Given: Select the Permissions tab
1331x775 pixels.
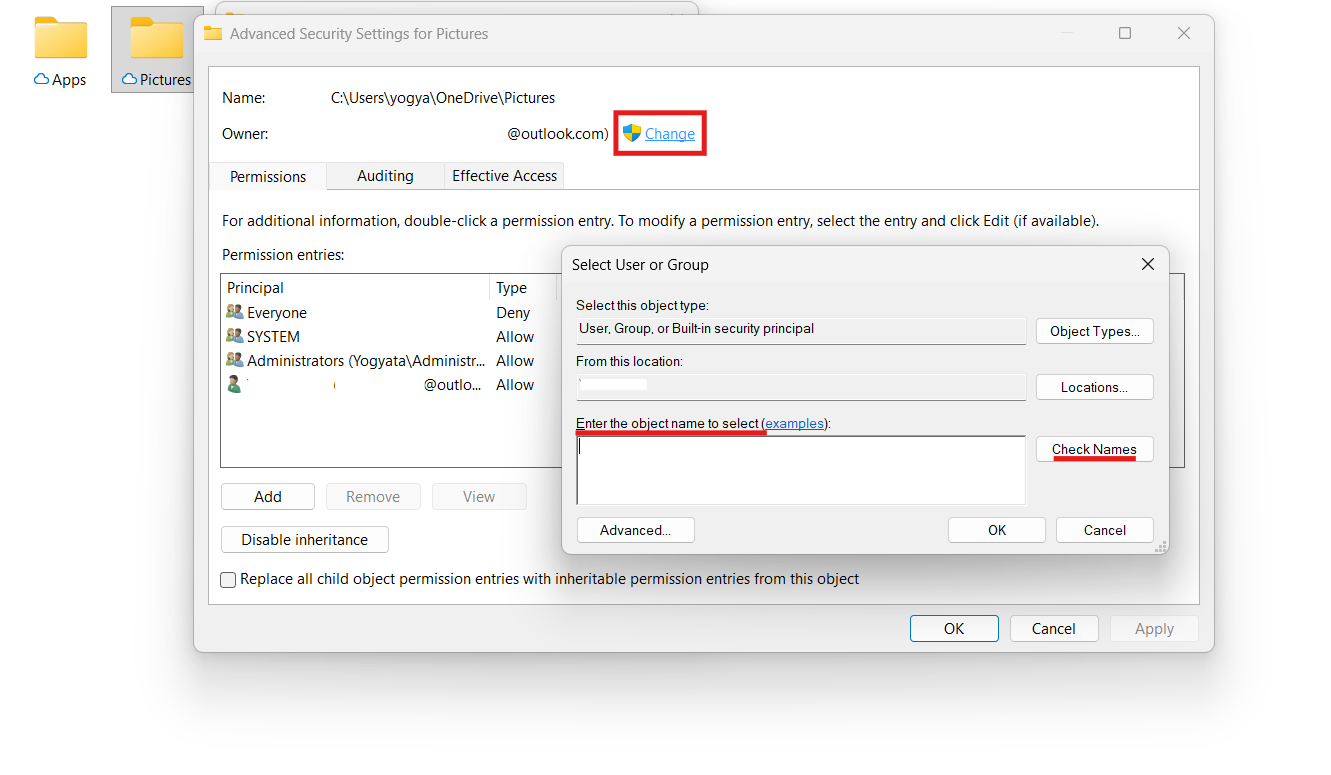Looking at the screenshot, I should pos(267,176).
